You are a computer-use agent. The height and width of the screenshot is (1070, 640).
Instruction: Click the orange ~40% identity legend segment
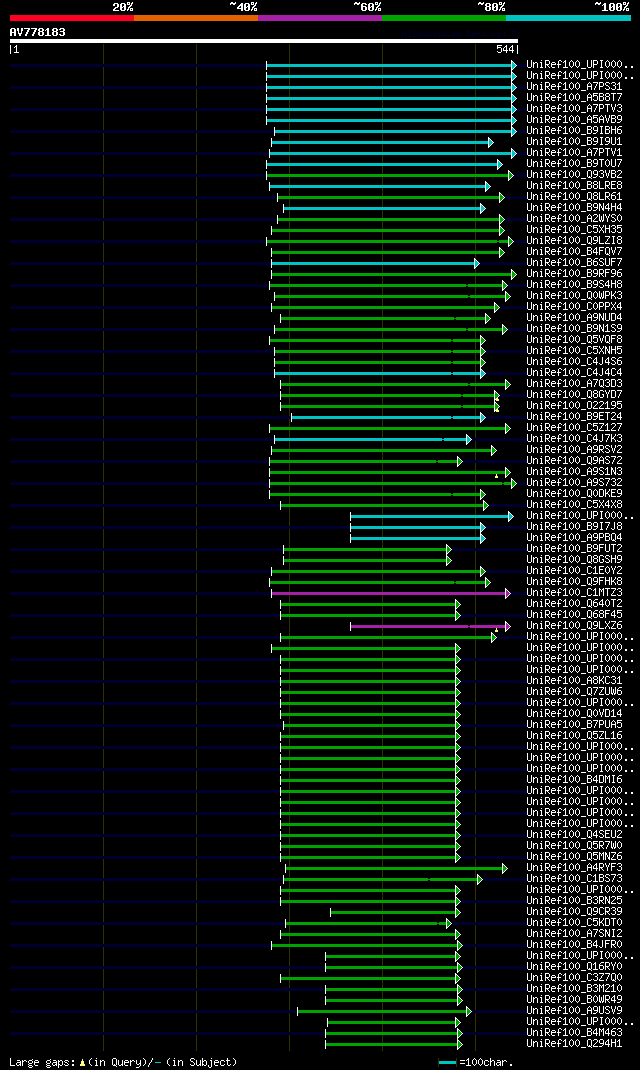click(x=196, y=18)
